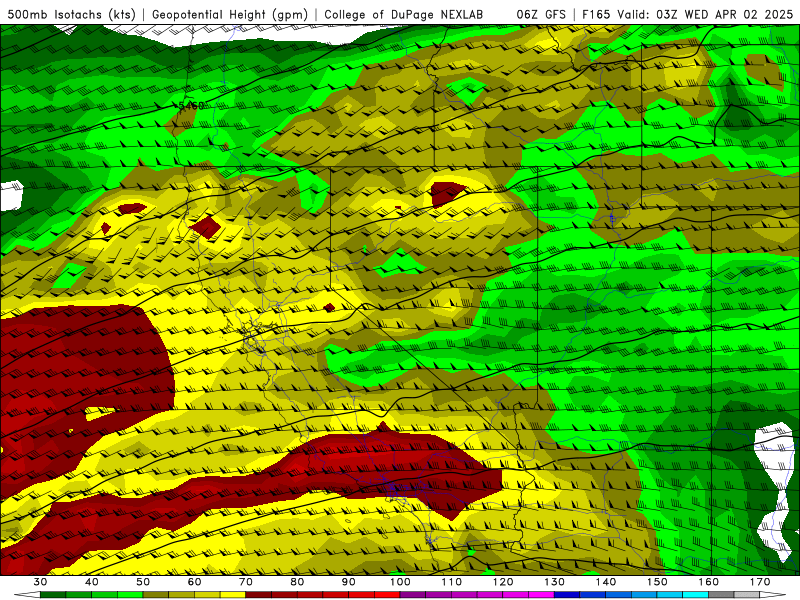Pick the dark red 75–80 kt swatch
Viewport: 800px width, 600px height.
(x=285, y=595)
